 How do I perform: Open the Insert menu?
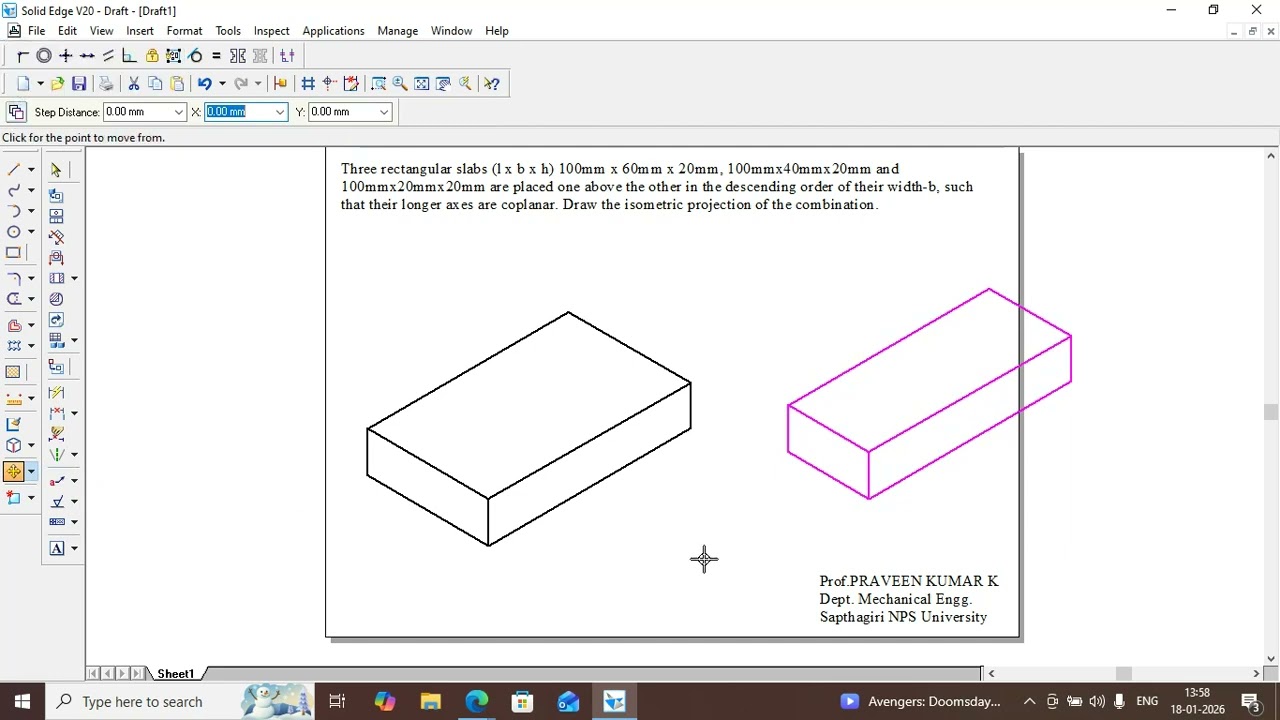[140, 31]
